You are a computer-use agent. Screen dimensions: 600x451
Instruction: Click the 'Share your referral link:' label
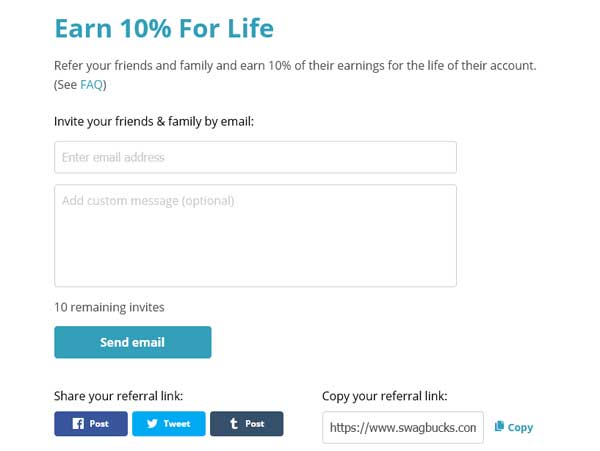pos(119,396)
